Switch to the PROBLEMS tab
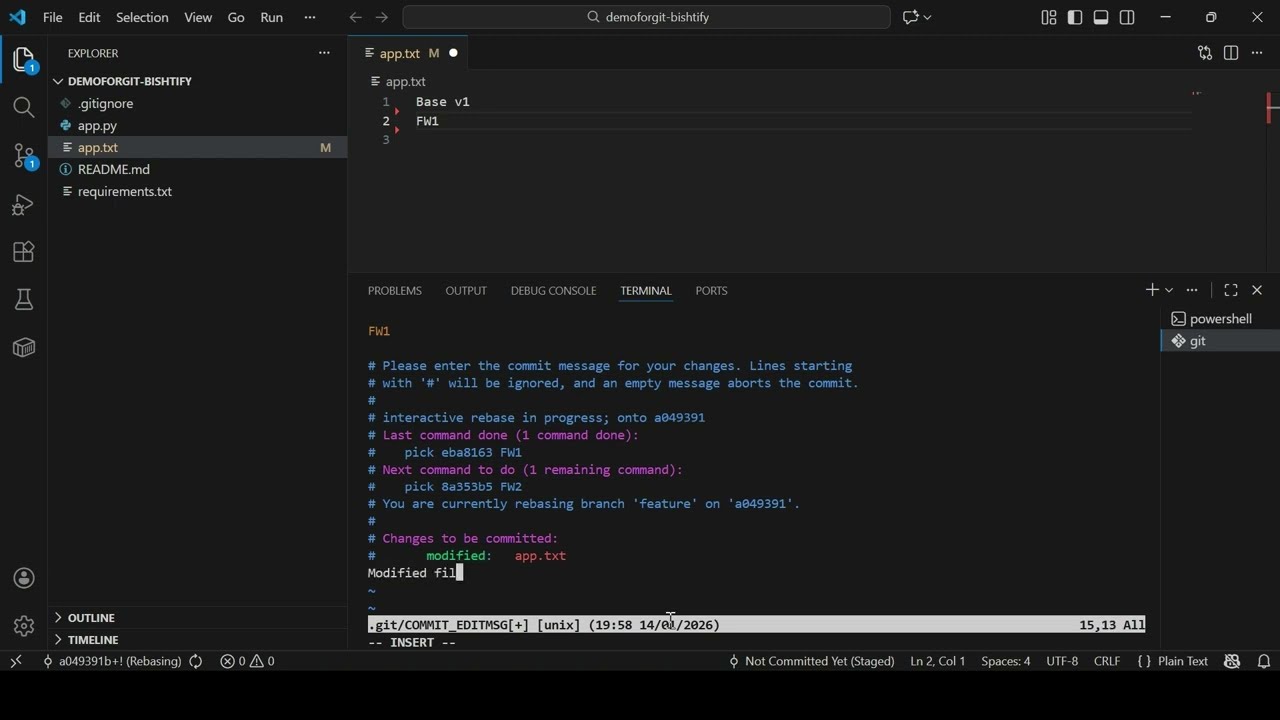This screenshot has height=720, width=1280. pos(395,290)
